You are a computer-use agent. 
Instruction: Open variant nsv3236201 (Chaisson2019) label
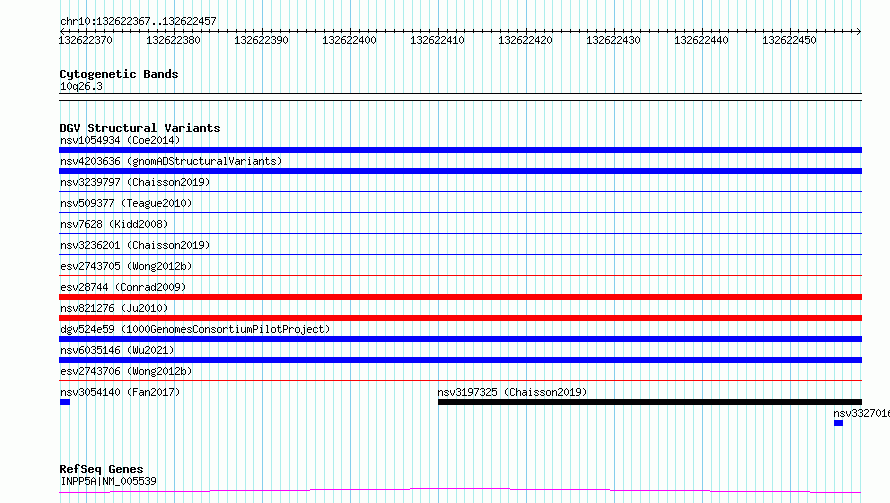click(135, 245)
